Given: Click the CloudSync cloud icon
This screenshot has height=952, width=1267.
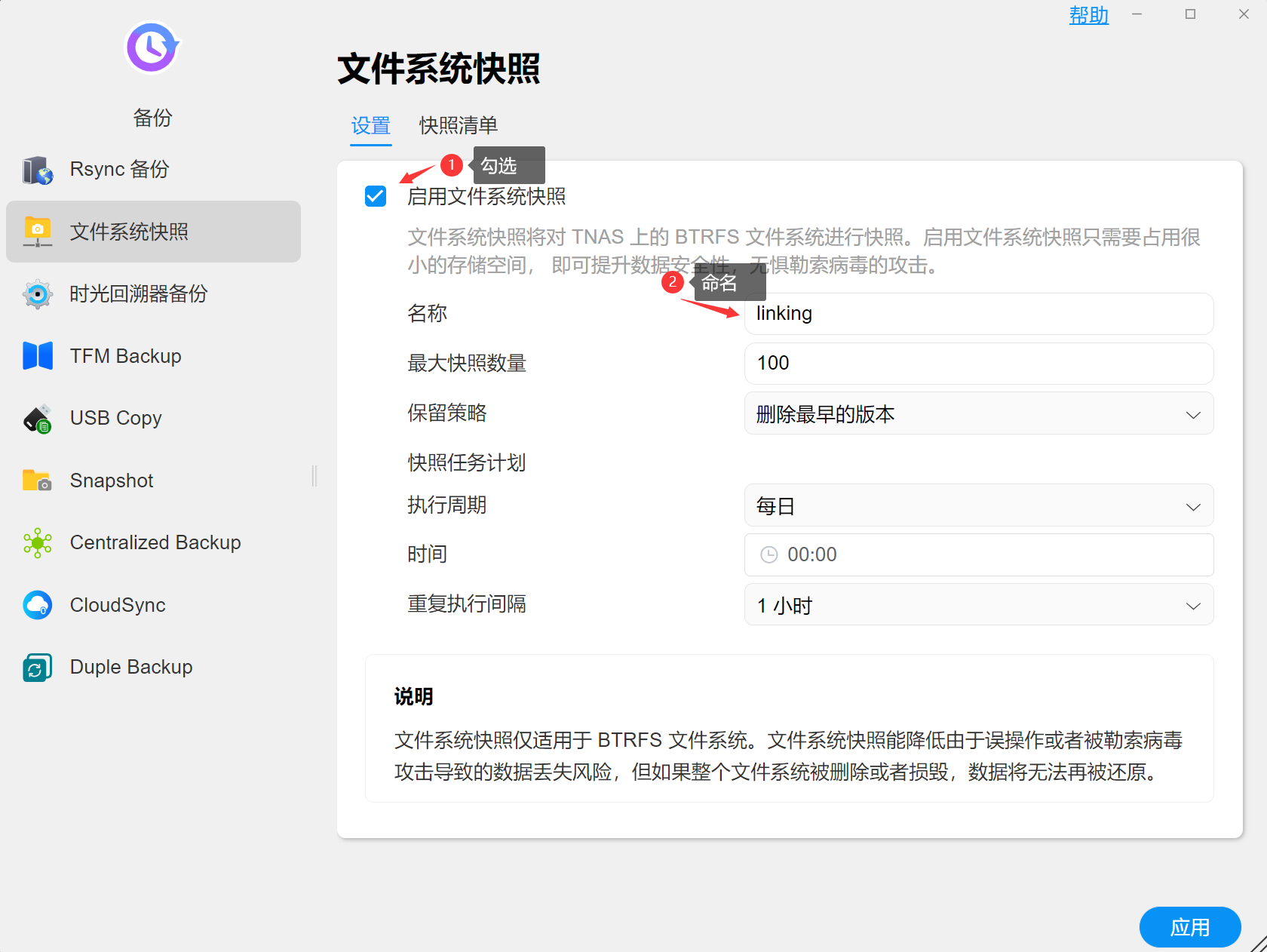Looking at the screenshot, I should click(38, 605).
